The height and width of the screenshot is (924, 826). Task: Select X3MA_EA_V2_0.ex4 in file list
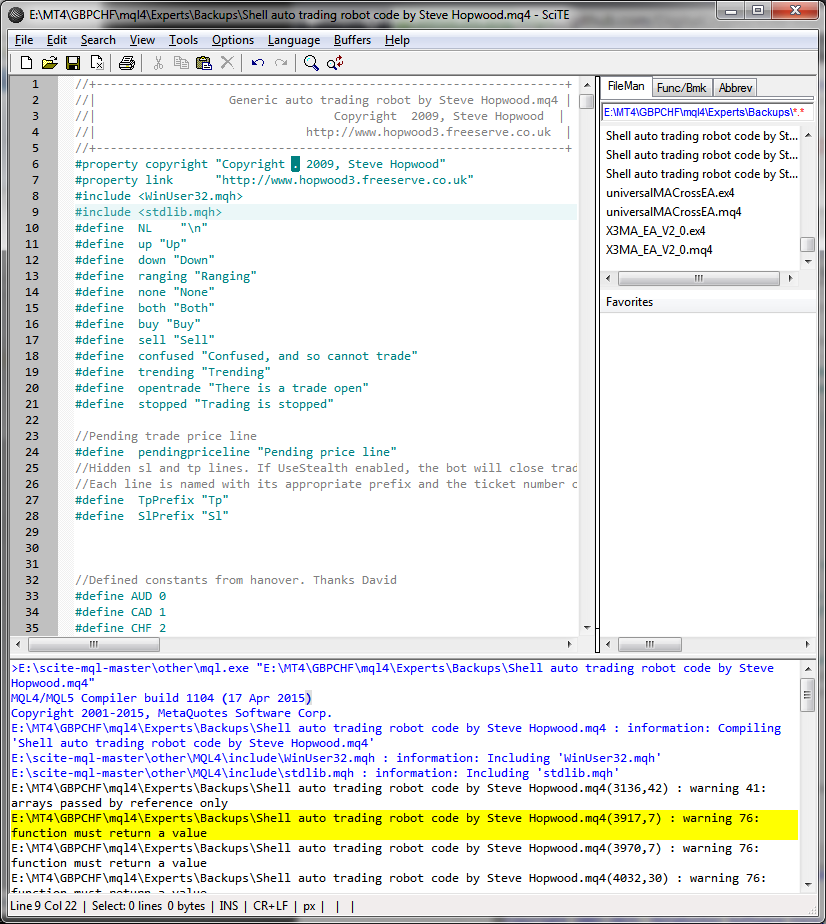[x=655, y=230]
